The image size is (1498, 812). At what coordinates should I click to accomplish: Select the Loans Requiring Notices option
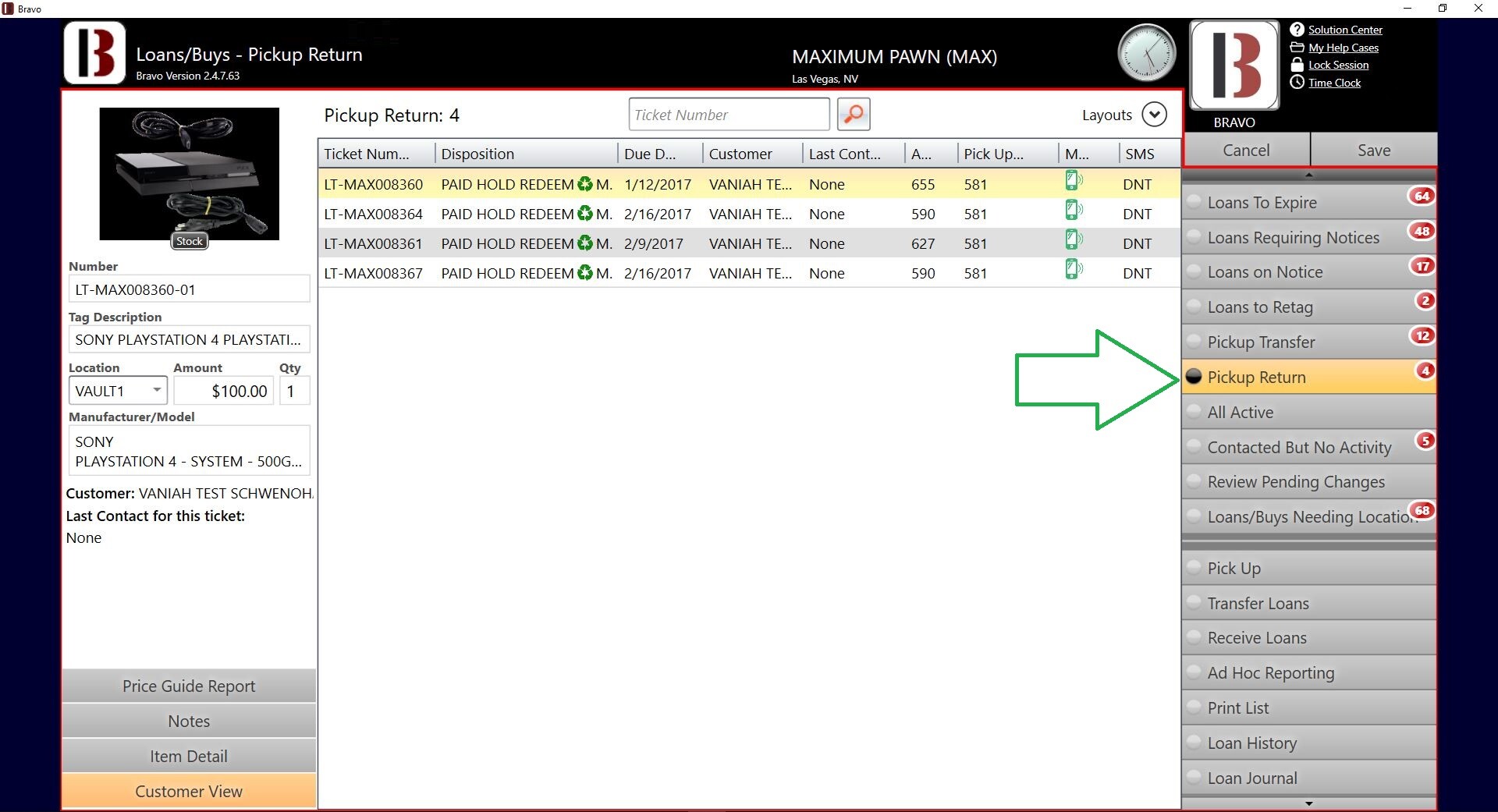click(x=1194, y=237)
